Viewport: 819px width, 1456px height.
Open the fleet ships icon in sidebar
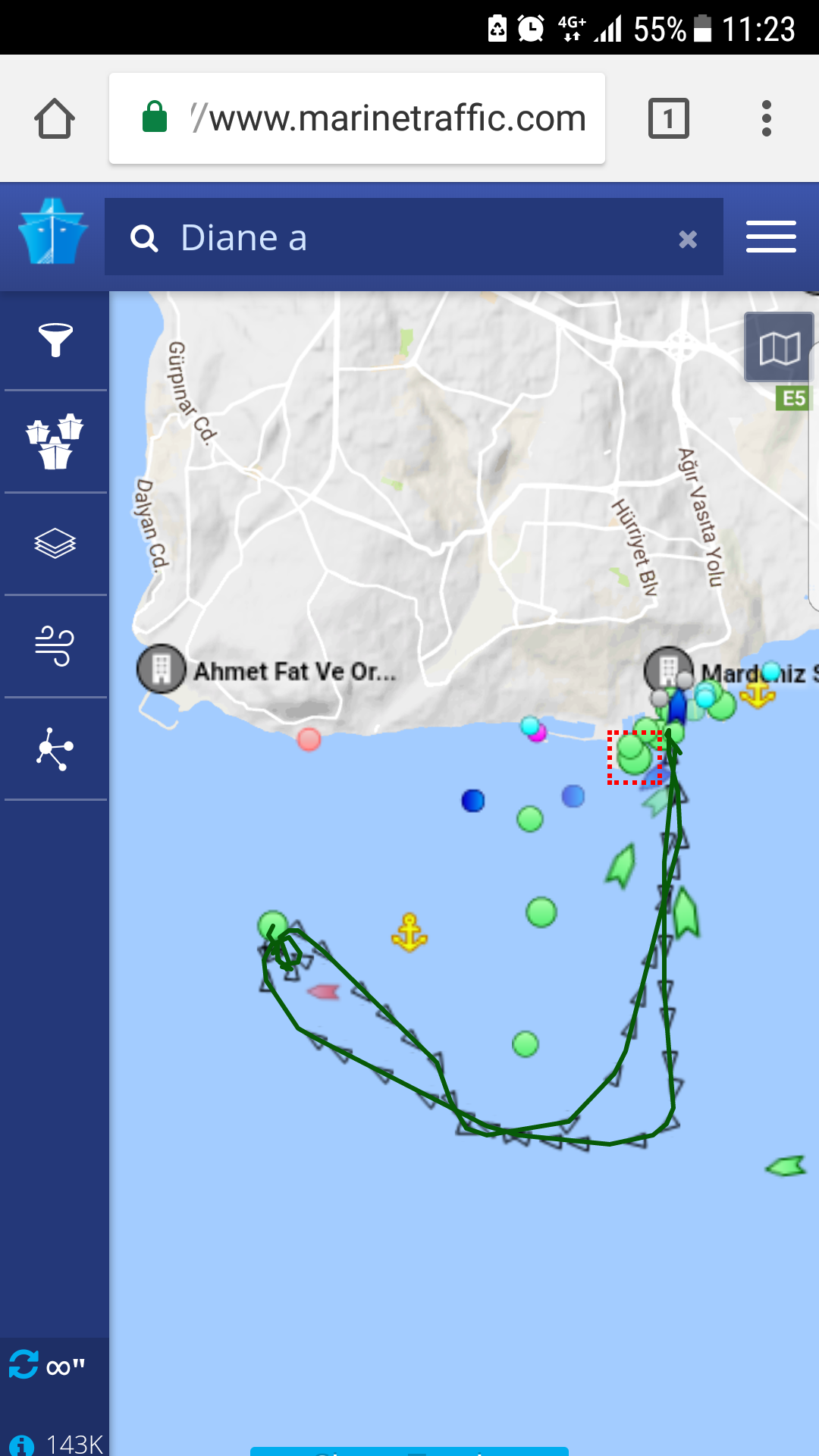(55, 441)
